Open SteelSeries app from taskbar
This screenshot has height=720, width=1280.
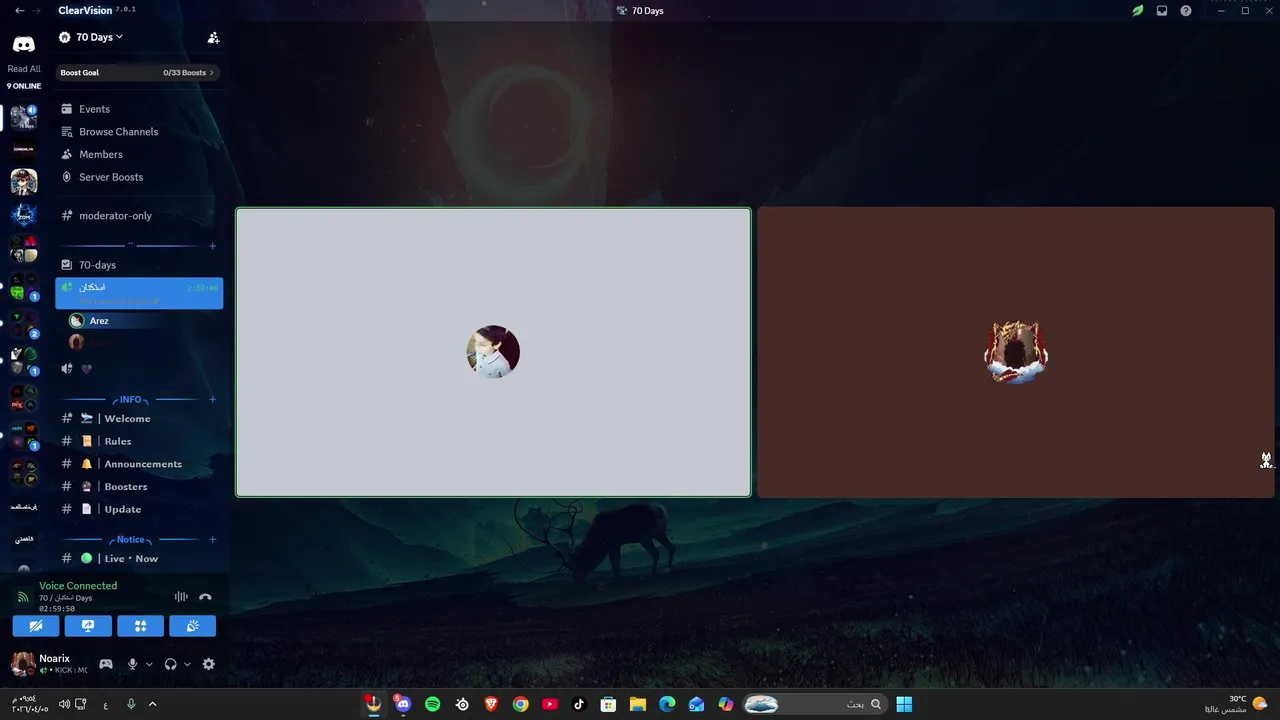click(x=462, y=704)
